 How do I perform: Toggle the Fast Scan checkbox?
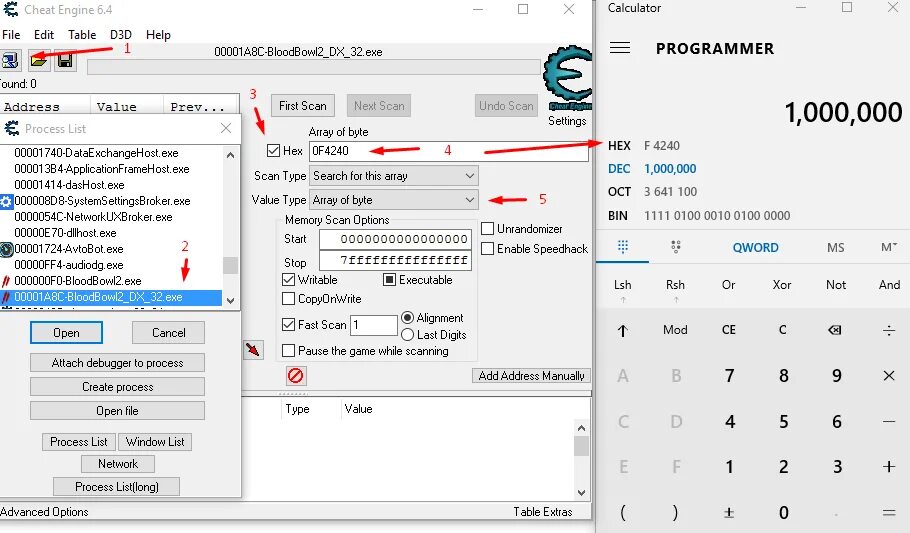[288, 325]
